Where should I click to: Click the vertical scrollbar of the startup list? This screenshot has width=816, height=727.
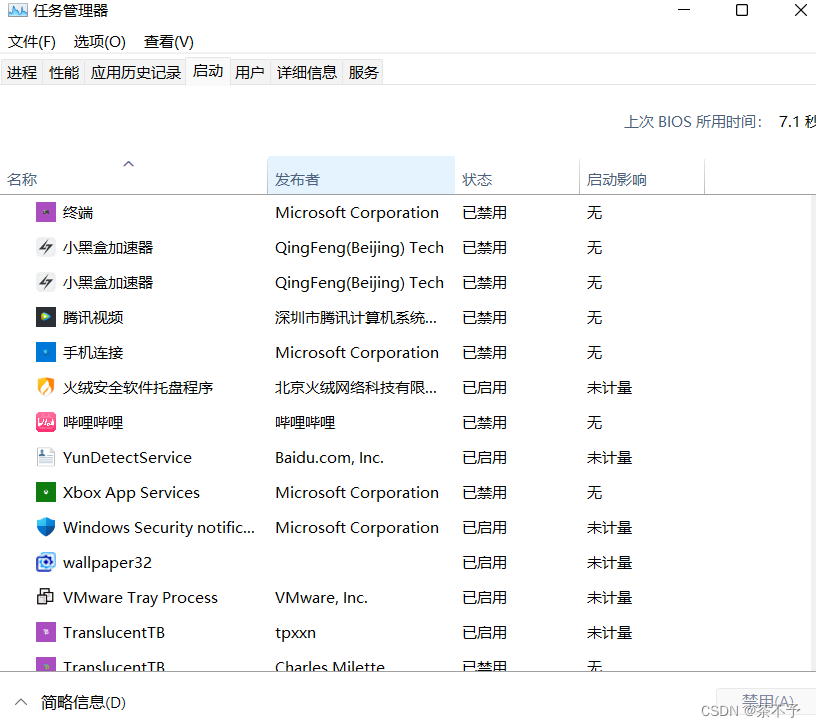[813, 433]
